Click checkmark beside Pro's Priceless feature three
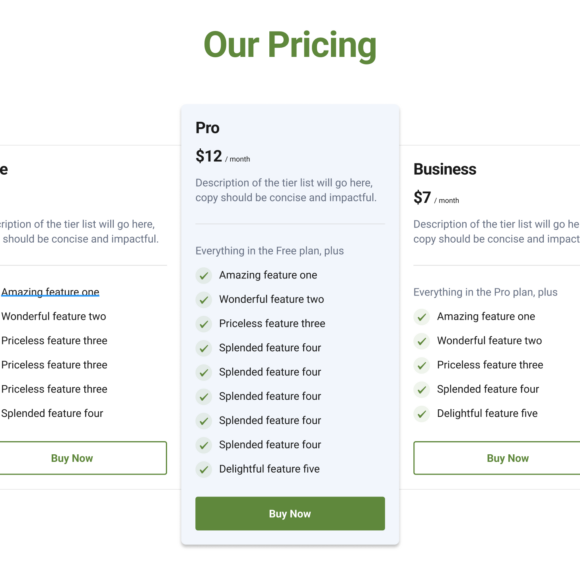580x580 pixels. 203,324
